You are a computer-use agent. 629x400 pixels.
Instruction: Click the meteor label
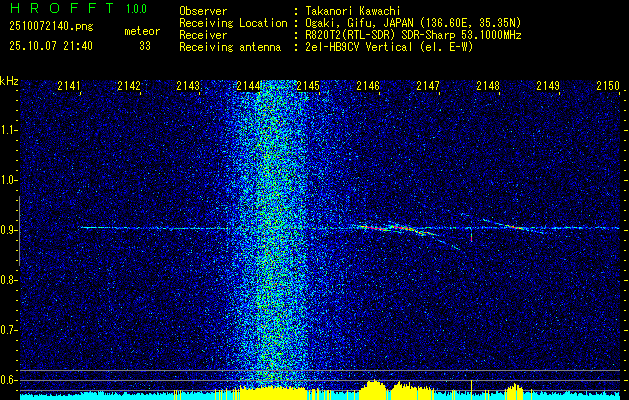(x=142, y=31)
